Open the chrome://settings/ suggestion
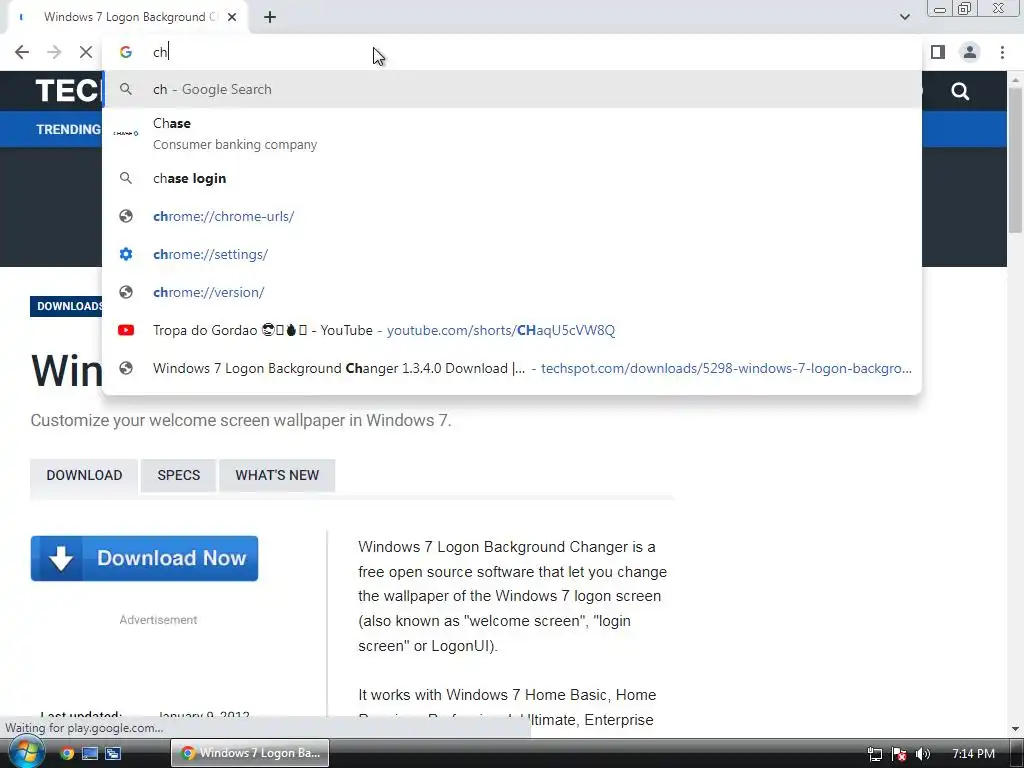 [512, 254]
